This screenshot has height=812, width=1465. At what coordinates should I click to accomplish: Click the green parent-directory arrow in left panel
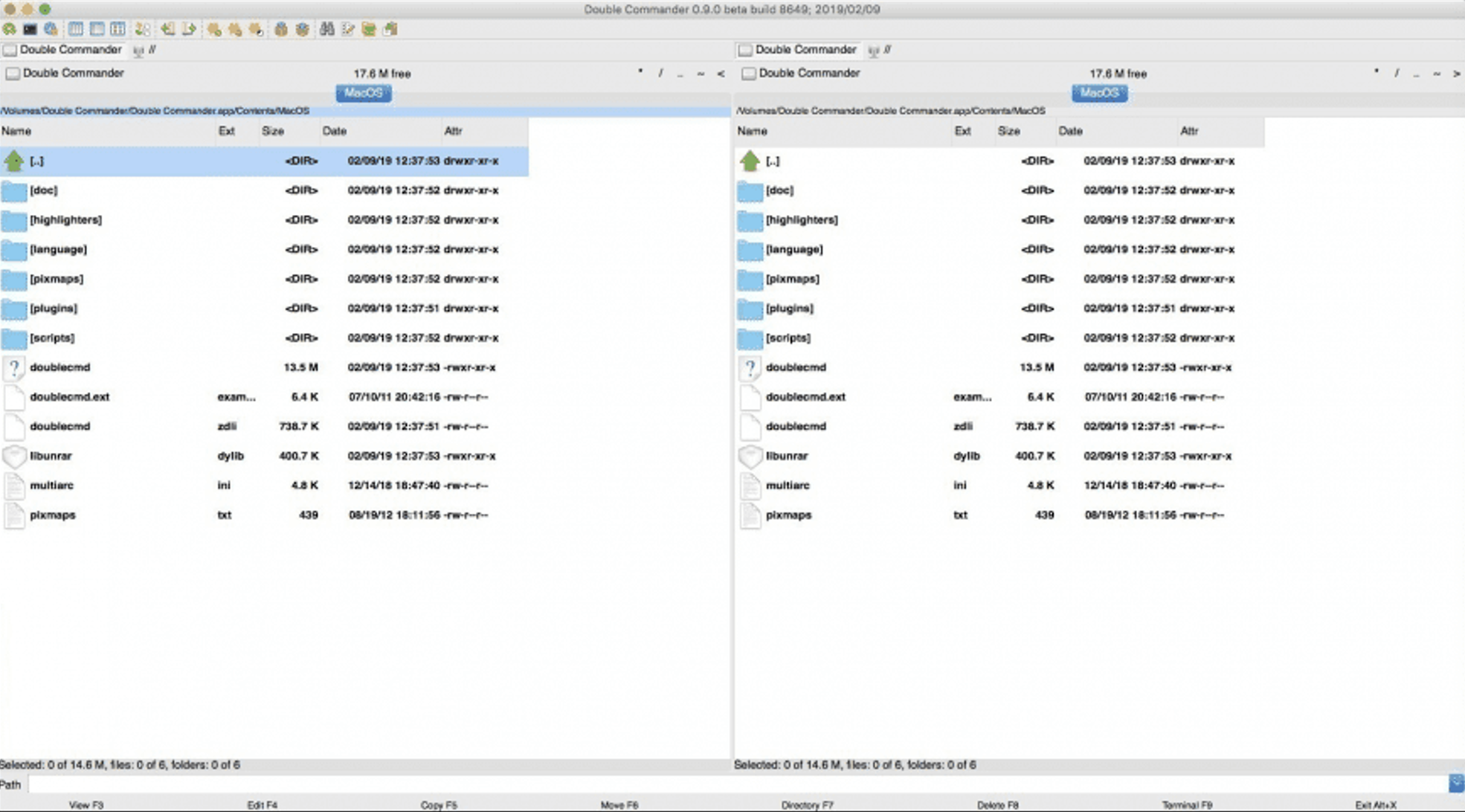14,161
